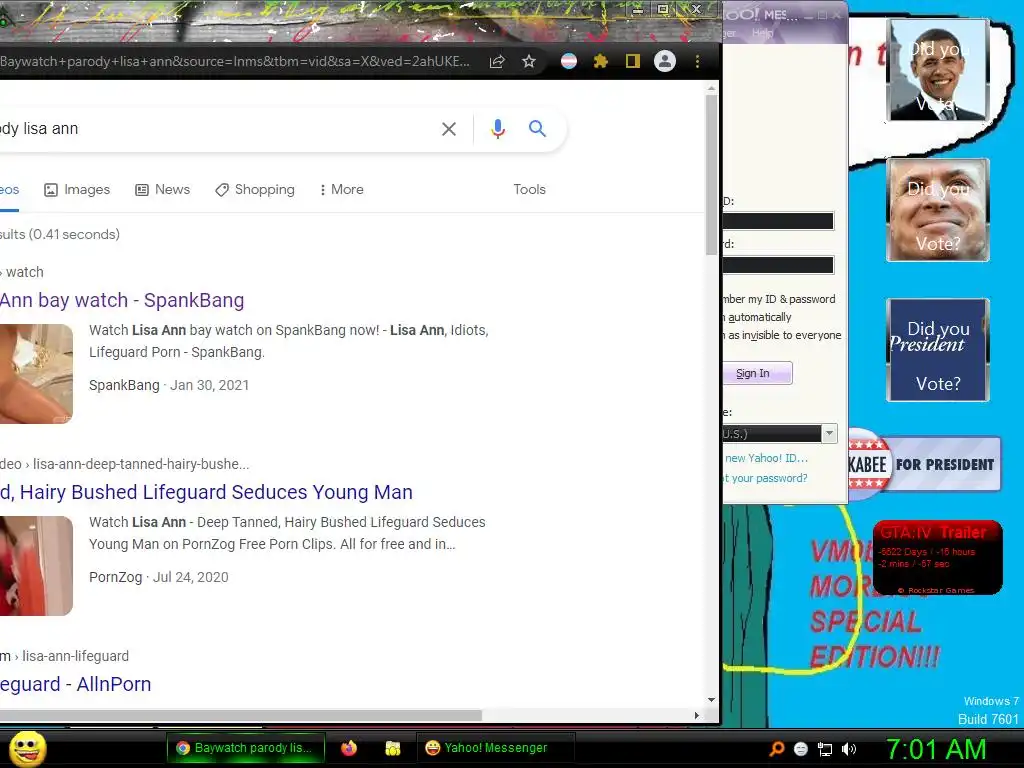Click the horizontal scrollbar thumb at page bottom
1024x768 pixels.
click(240, 714)
